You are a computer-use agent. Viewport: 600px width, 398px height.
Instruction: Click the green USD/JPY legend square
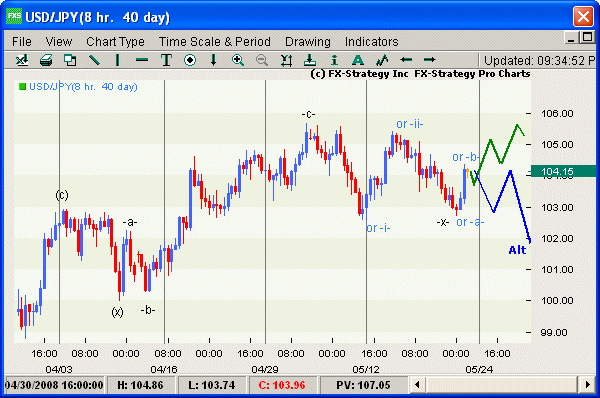point(23,87)
